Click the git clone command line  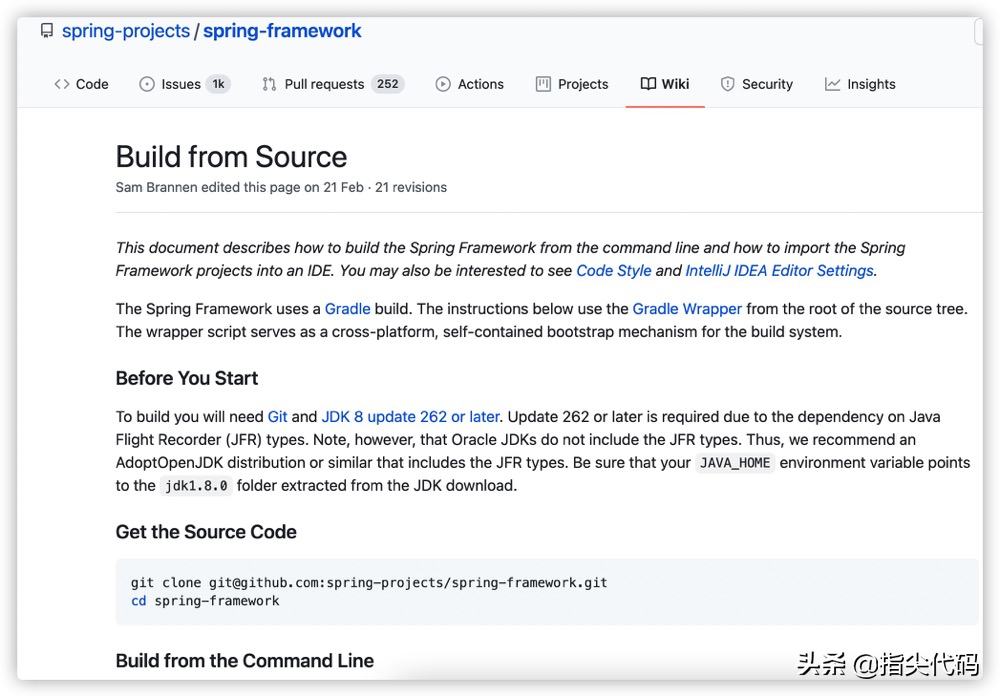tap(369, 582)
